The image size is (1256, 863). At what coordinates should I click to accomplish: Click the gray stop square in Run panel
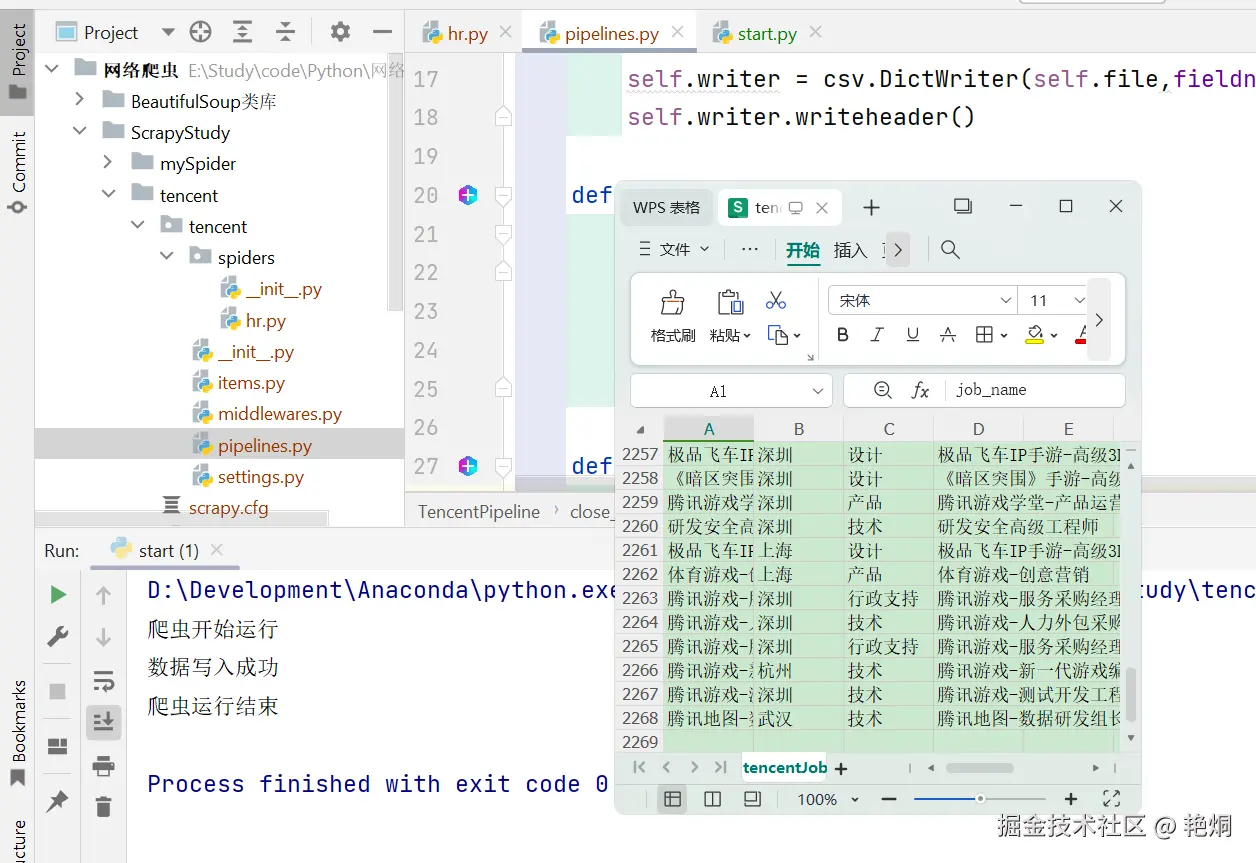coord(58,691)
